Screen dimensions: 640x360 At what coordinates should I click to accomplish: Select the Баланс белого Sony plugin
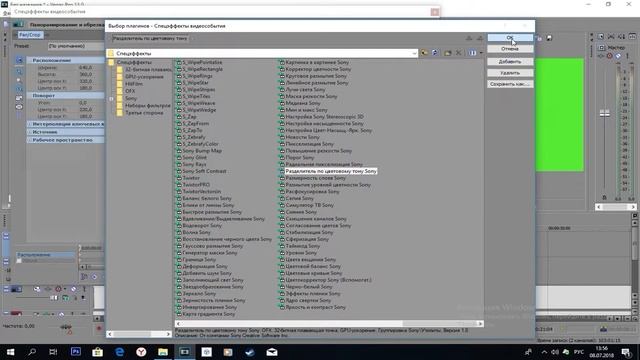(x=207, y=198)
